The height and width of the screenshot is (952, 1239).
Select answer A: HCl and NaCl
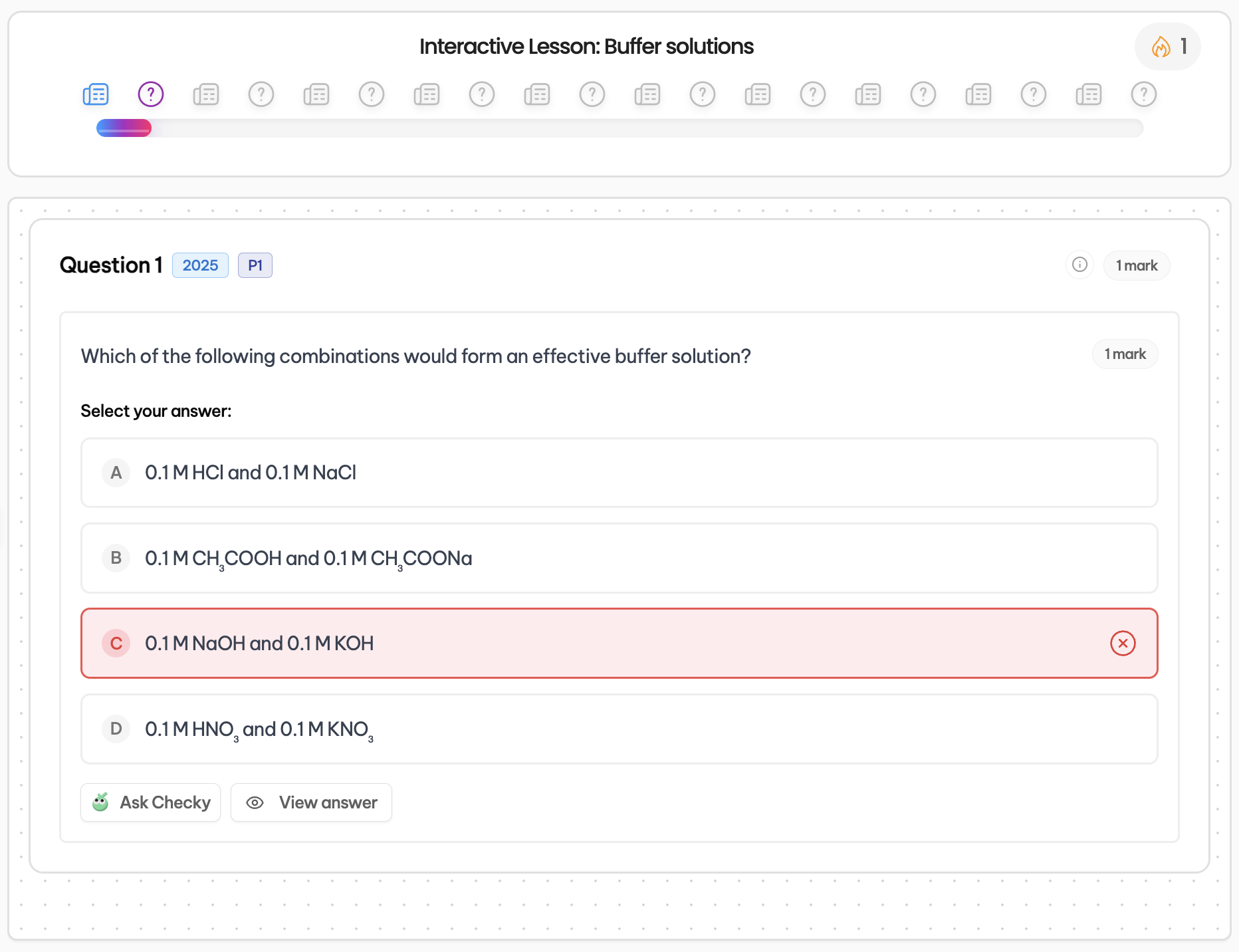[618, 473]
